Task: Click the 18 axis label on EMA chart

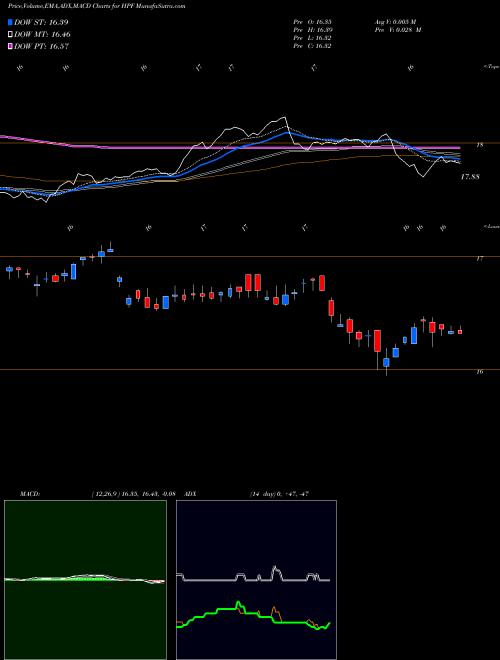Action: [x=479, y=145]
